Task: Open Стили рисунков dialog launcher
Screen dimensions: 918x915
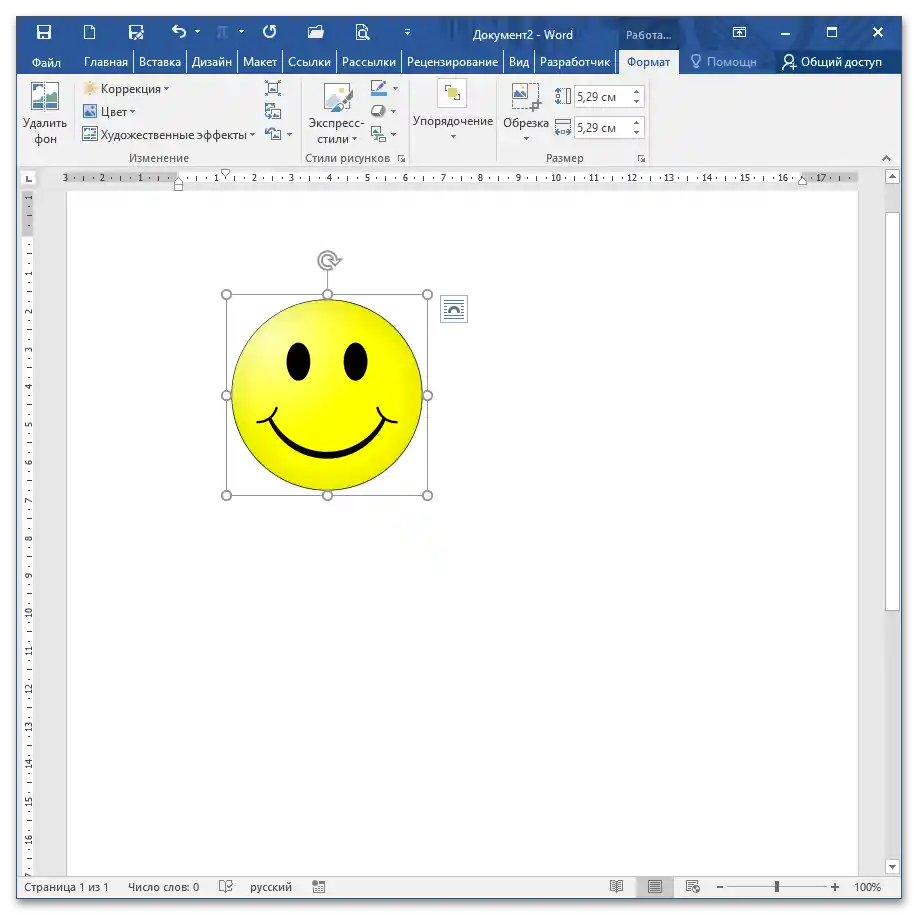Action: (x=402, y=159)
